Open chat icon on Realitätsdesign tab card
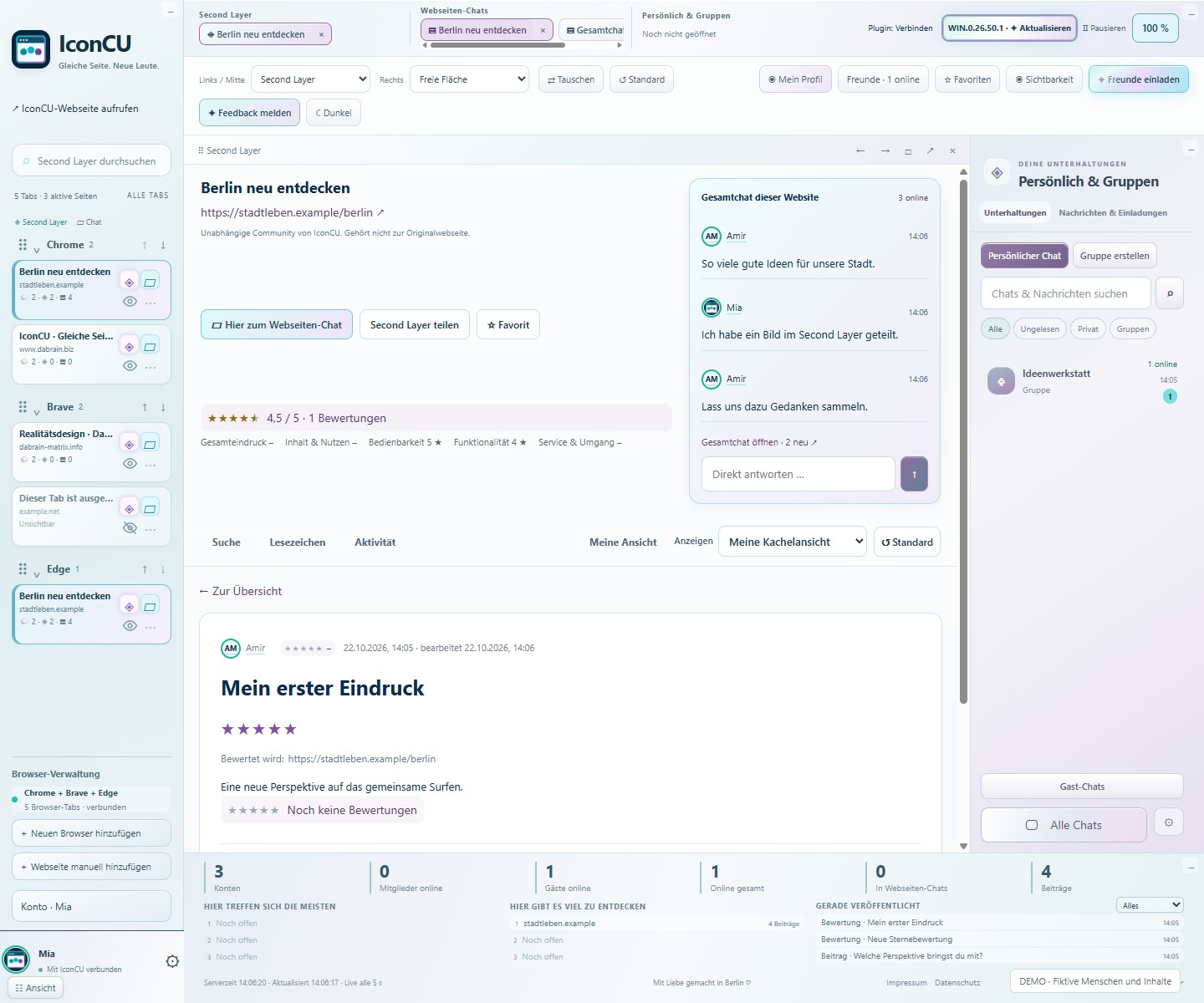 coord(150,444)
